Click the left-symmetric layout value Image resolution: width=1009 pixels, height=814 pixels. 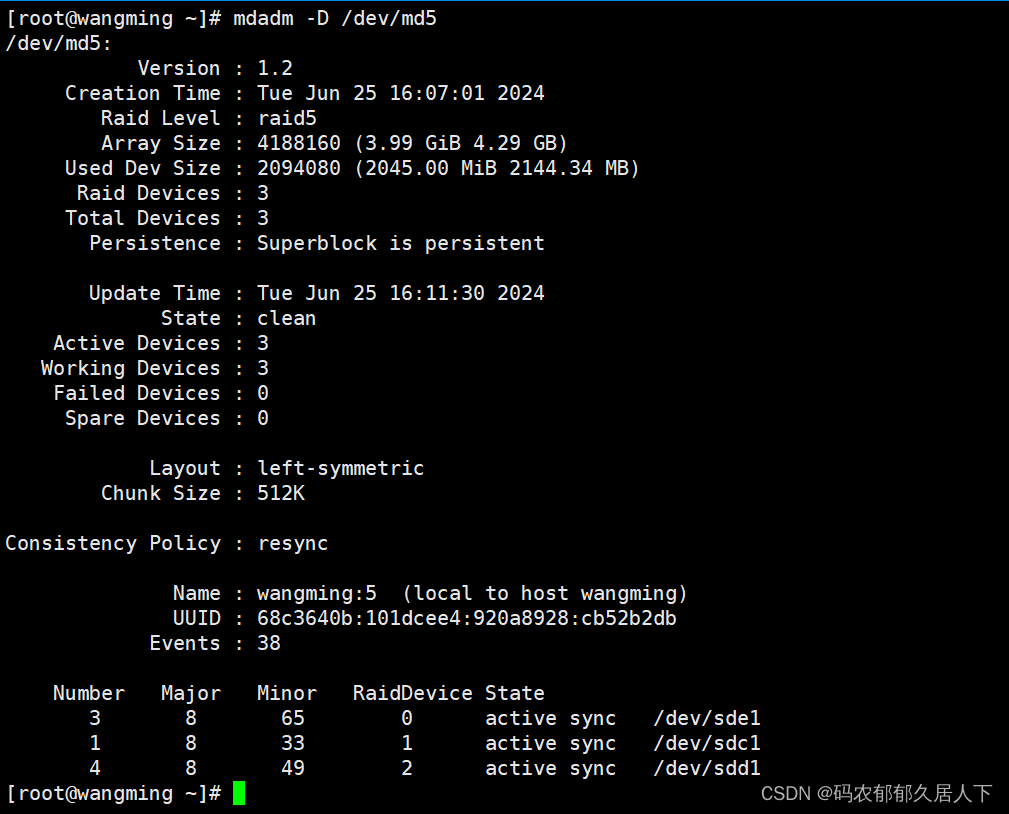tap(340, 467)
